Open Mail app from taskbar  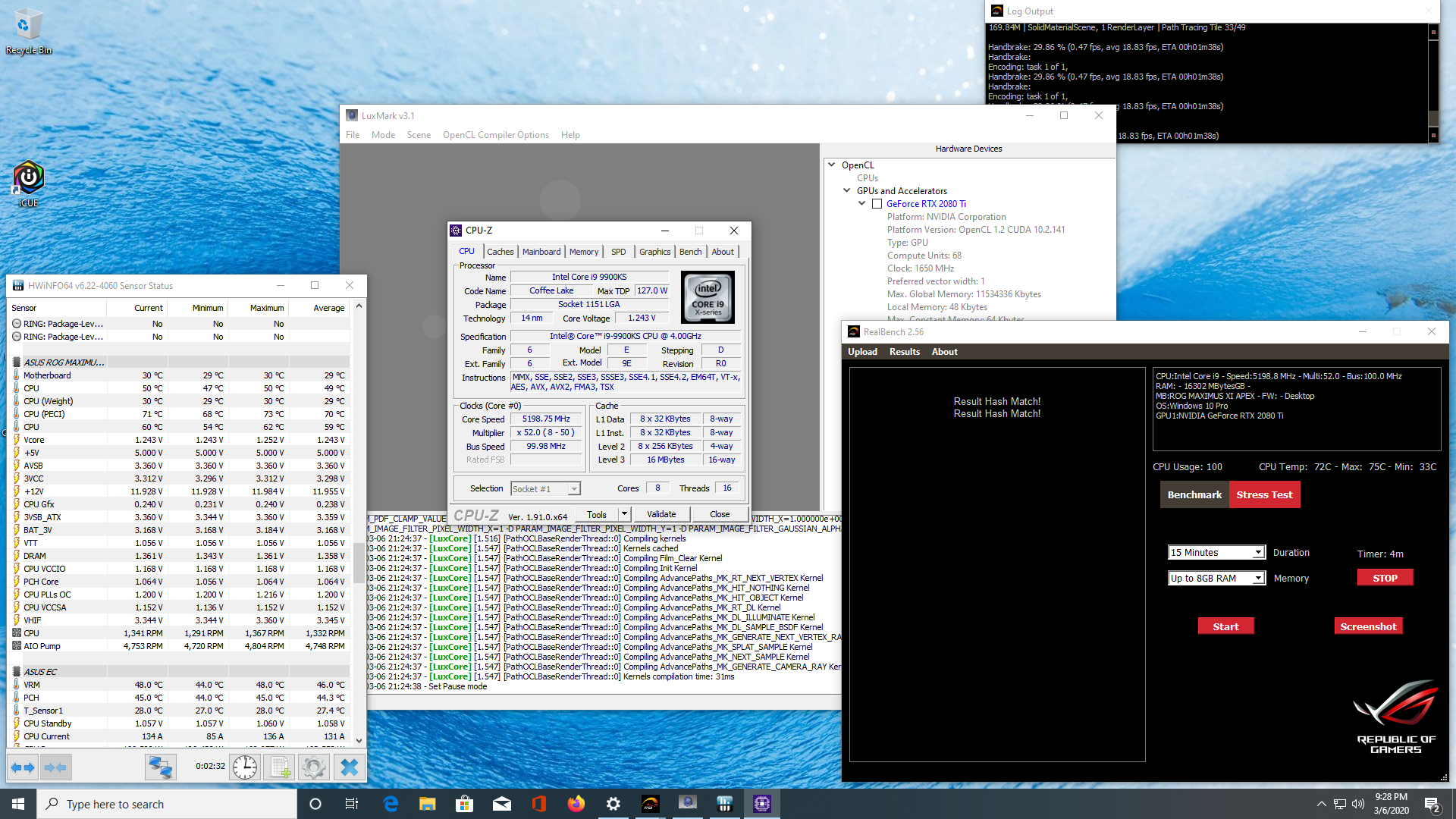pos(501,804)
